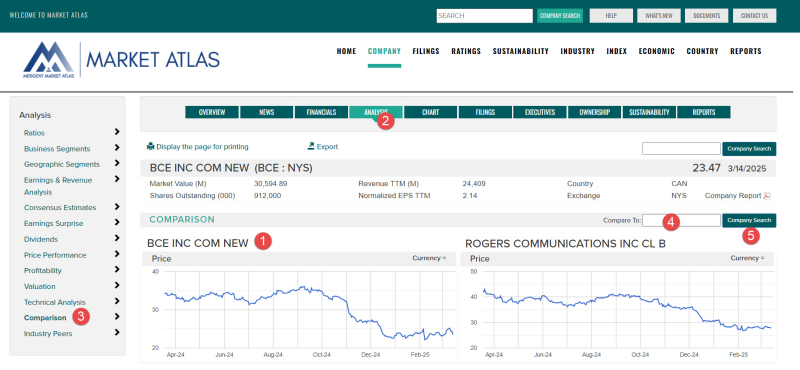Expand the Technical Analysis arrow
The height and width of the screenshot is (370, 800).
[x=117, y=301]
